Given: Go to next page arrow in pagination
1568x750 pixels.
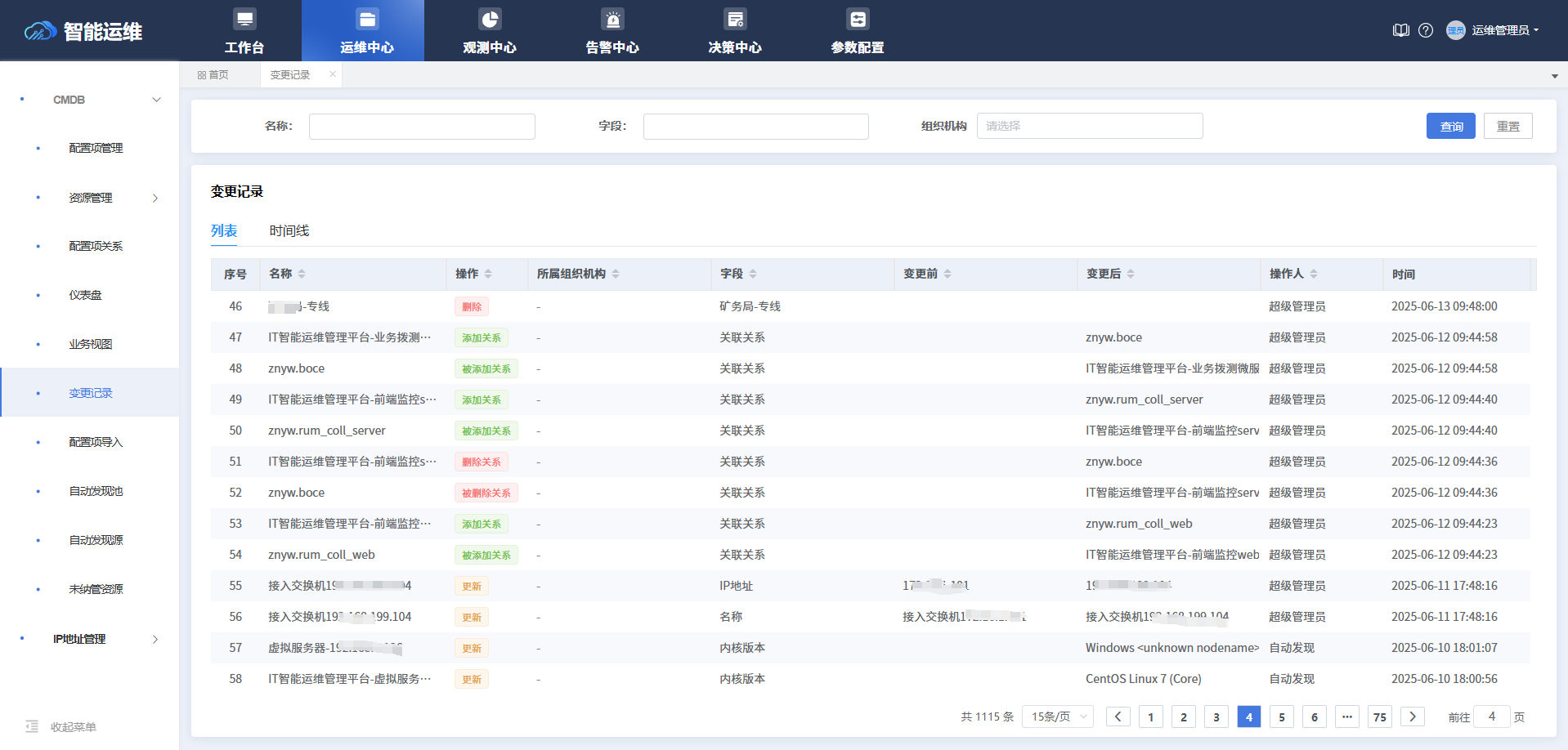Looking at the screenshot, I should coord(1412,717).
